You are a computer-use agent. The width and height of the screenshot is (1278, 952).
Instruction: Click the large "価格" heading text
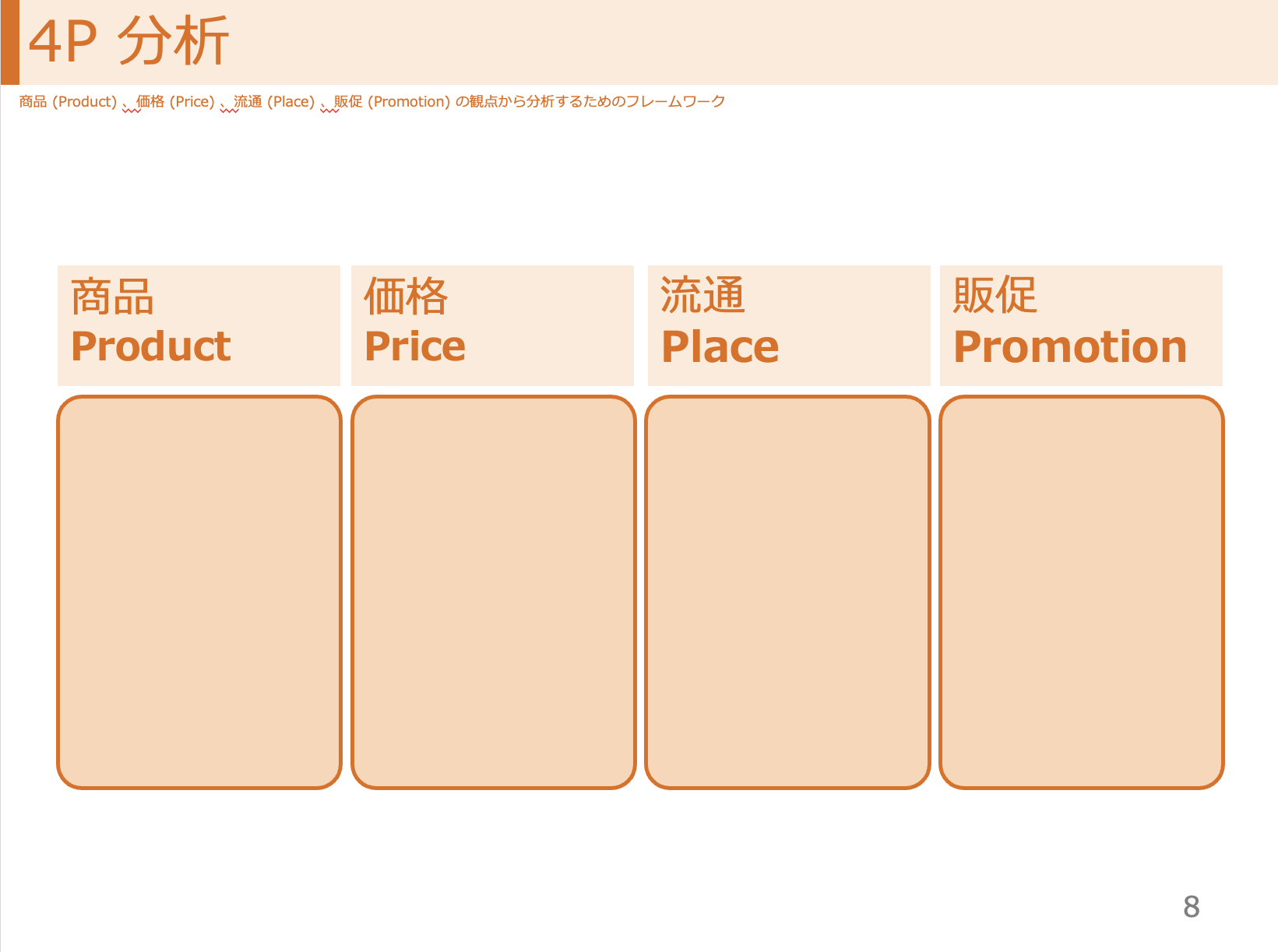pos(406,297)
